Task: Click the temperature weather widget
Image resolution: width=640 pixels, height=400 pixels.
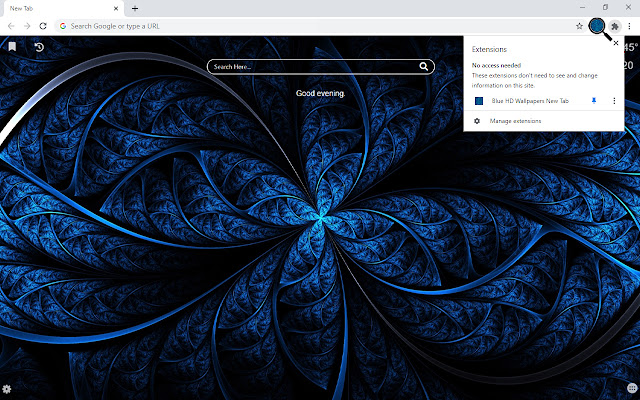Action: tap(632, 47)
